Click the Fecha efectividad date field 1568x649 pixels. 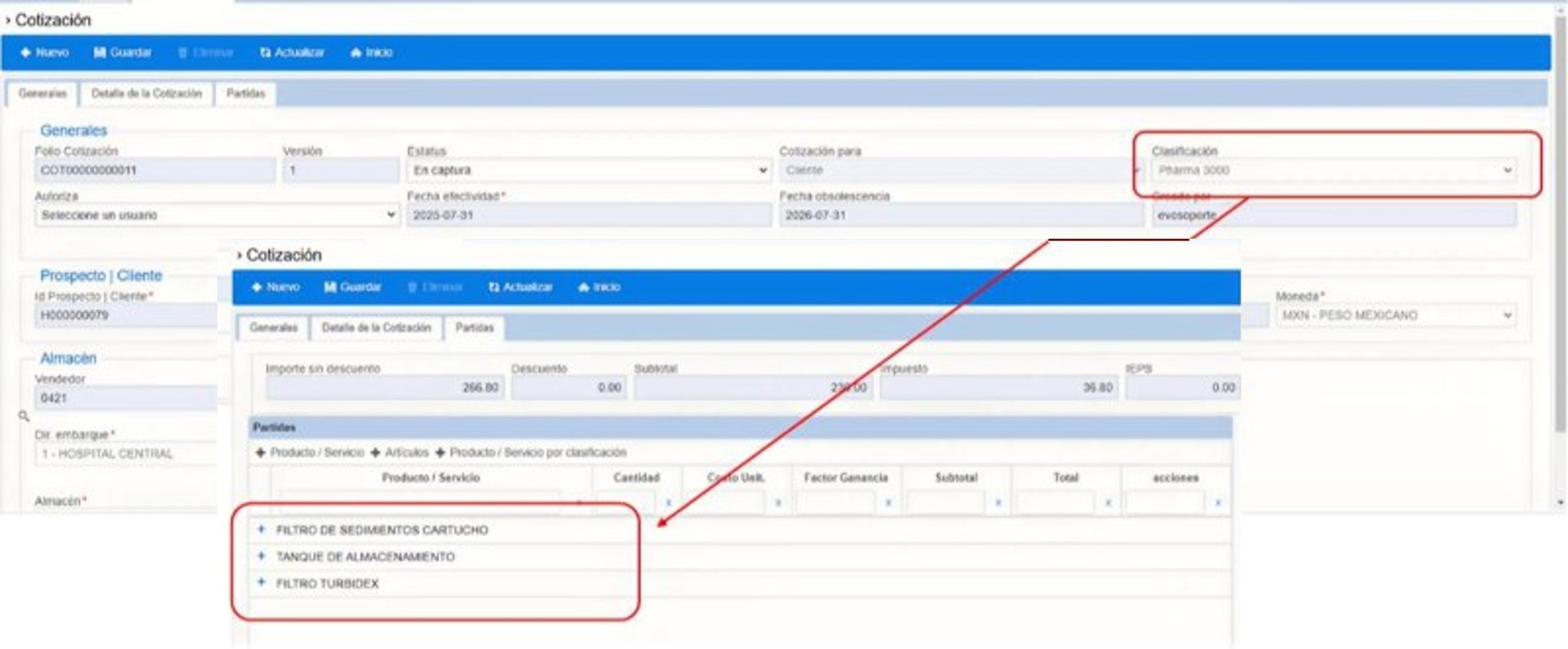click(x=588, y=215)
